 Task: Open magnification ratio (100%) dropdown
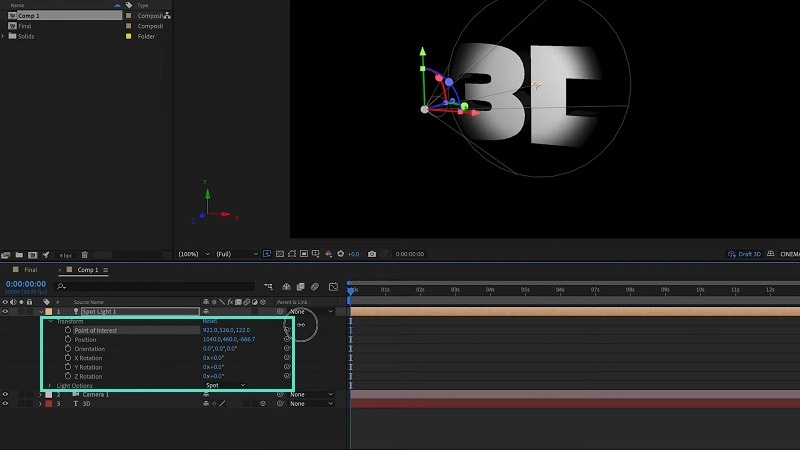[x=194, y=254]
